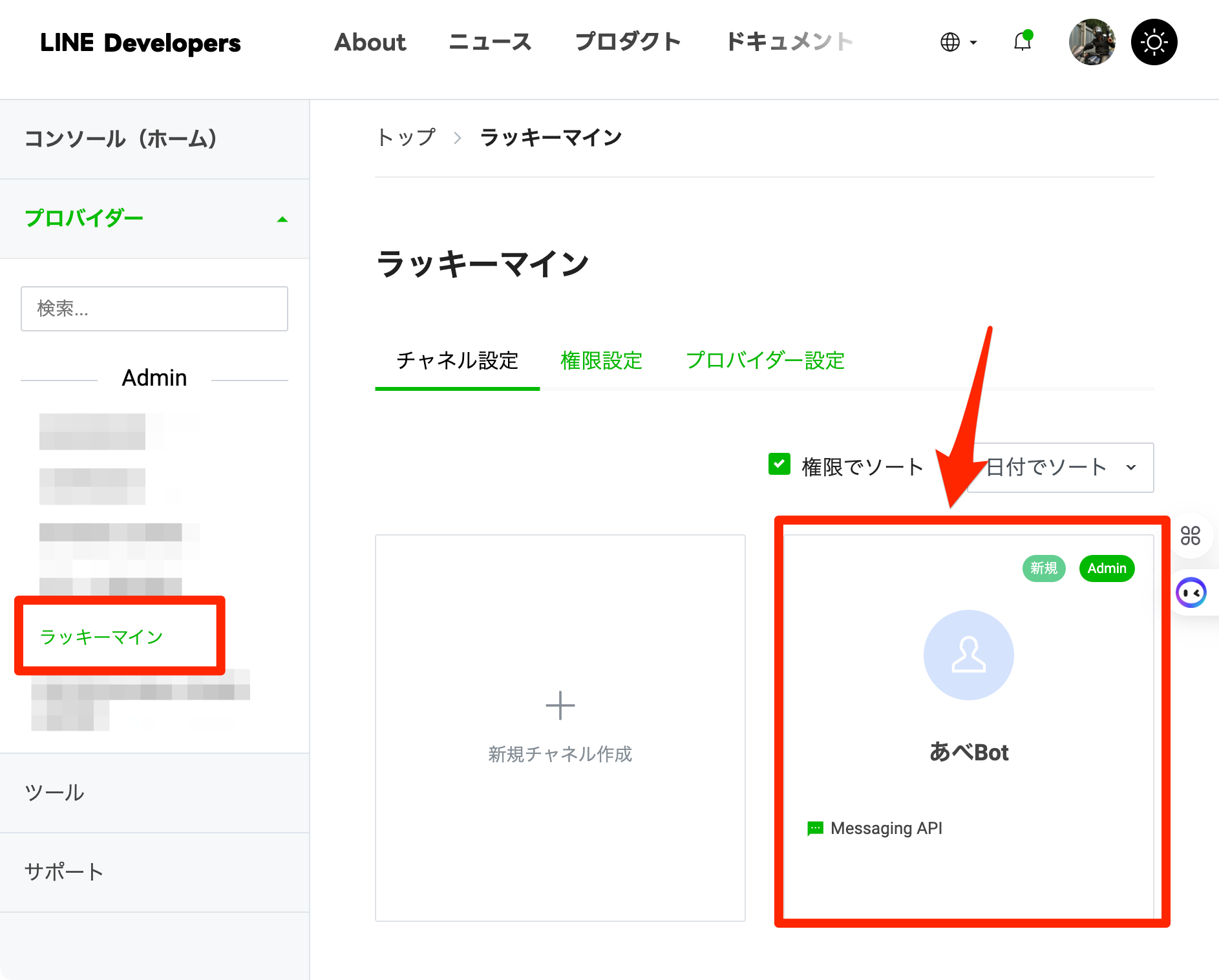Image resolution: width=1219 pixels, height=980 pixels.
Task: Open the language globe selector
Action: 958,42
